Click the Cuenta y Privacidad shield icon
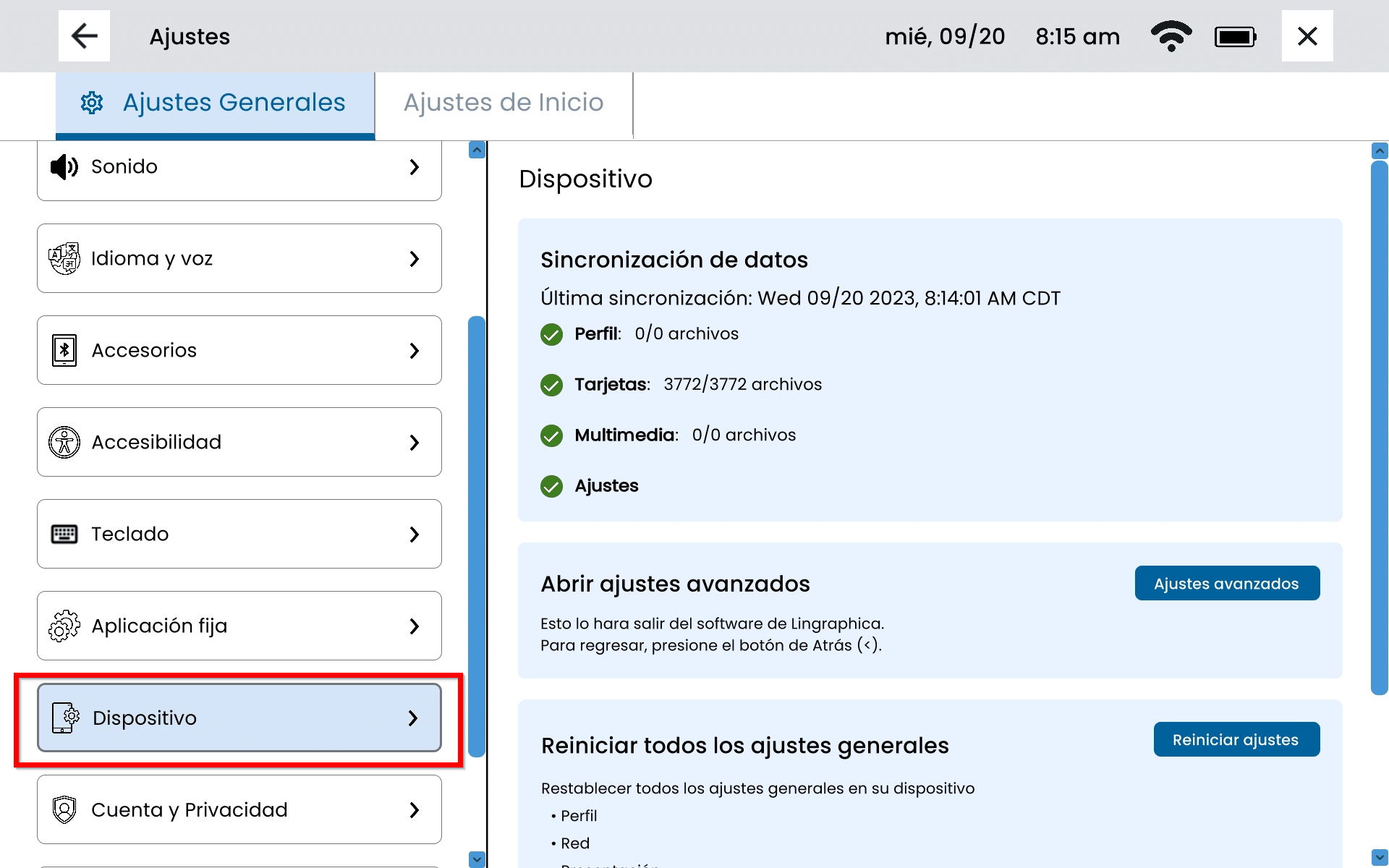1389x868 pixels. pyautogui.click(x=64, y=809)
